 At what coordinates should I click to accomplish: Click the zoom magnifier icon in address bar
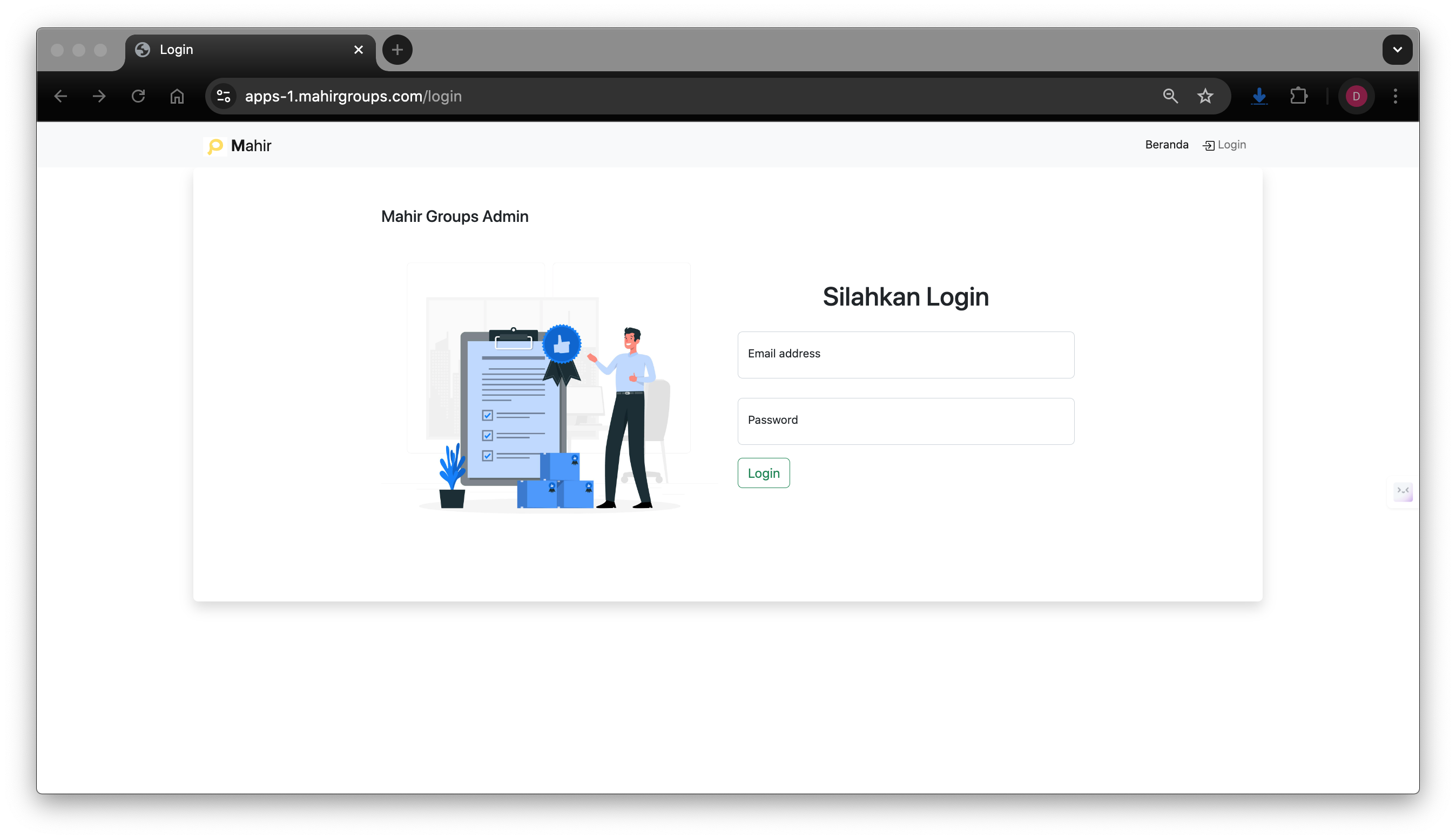tap(1170, 96)
